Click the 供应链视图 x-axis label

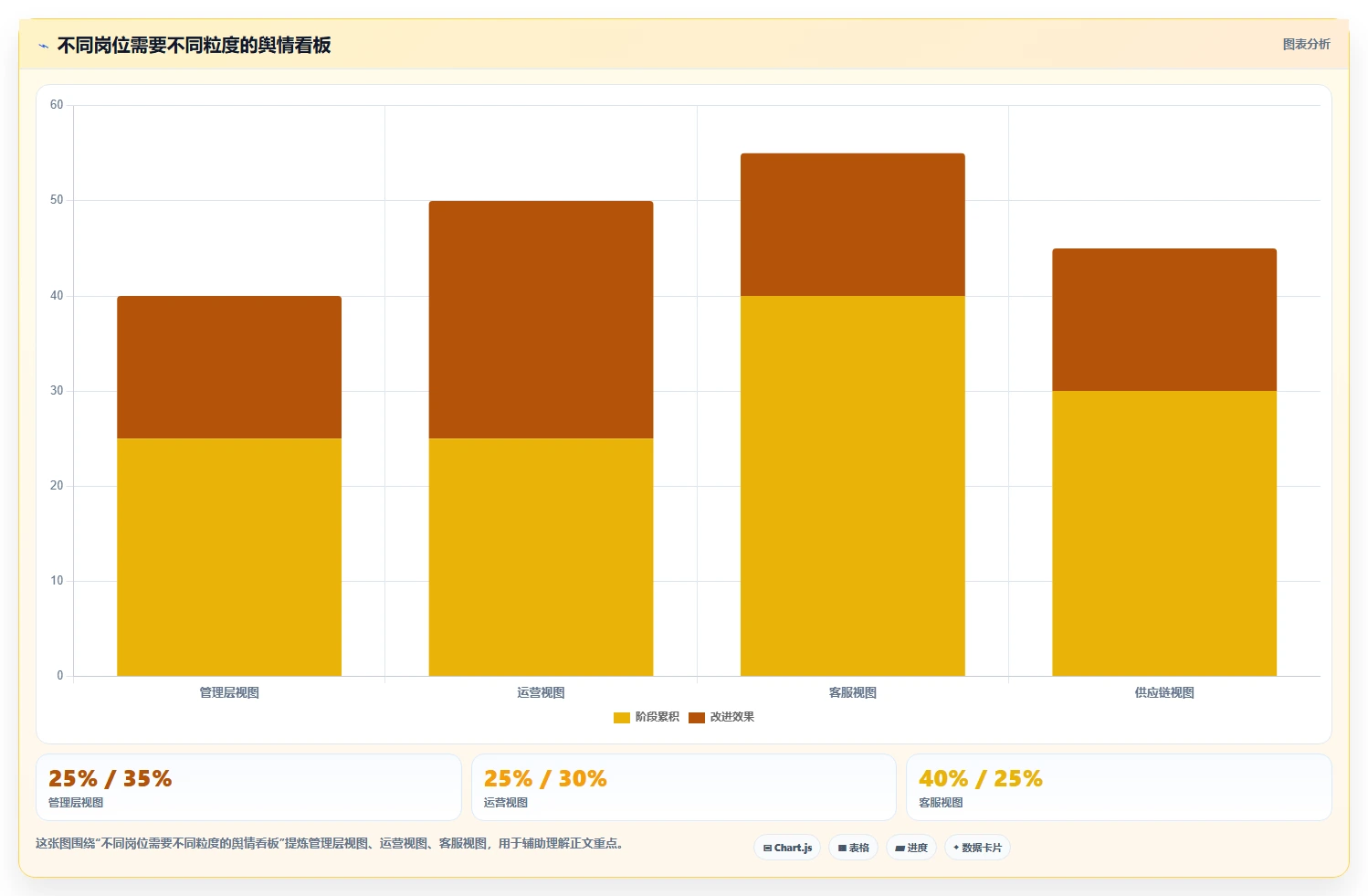(x=1164, y=693)
